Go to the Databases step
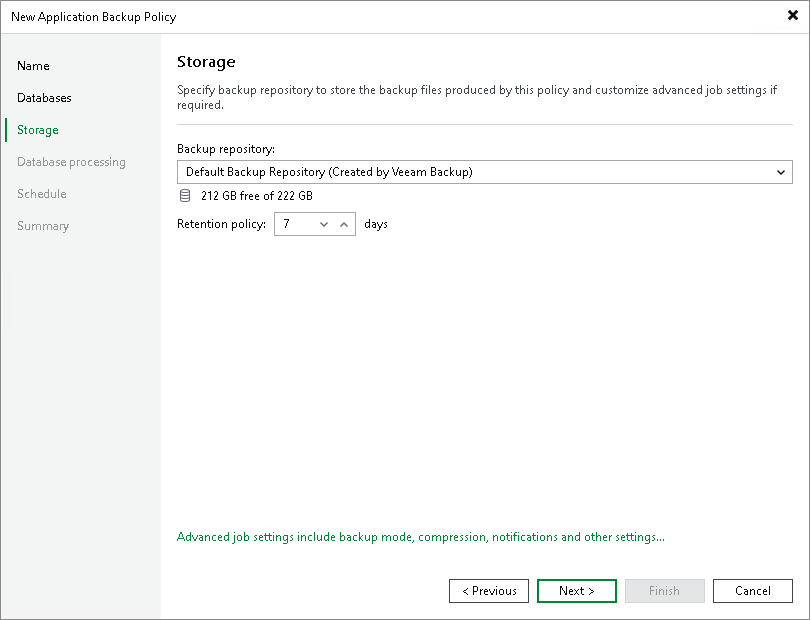The width and height of the screenshot is (810, 620). (x=44, y=98)
